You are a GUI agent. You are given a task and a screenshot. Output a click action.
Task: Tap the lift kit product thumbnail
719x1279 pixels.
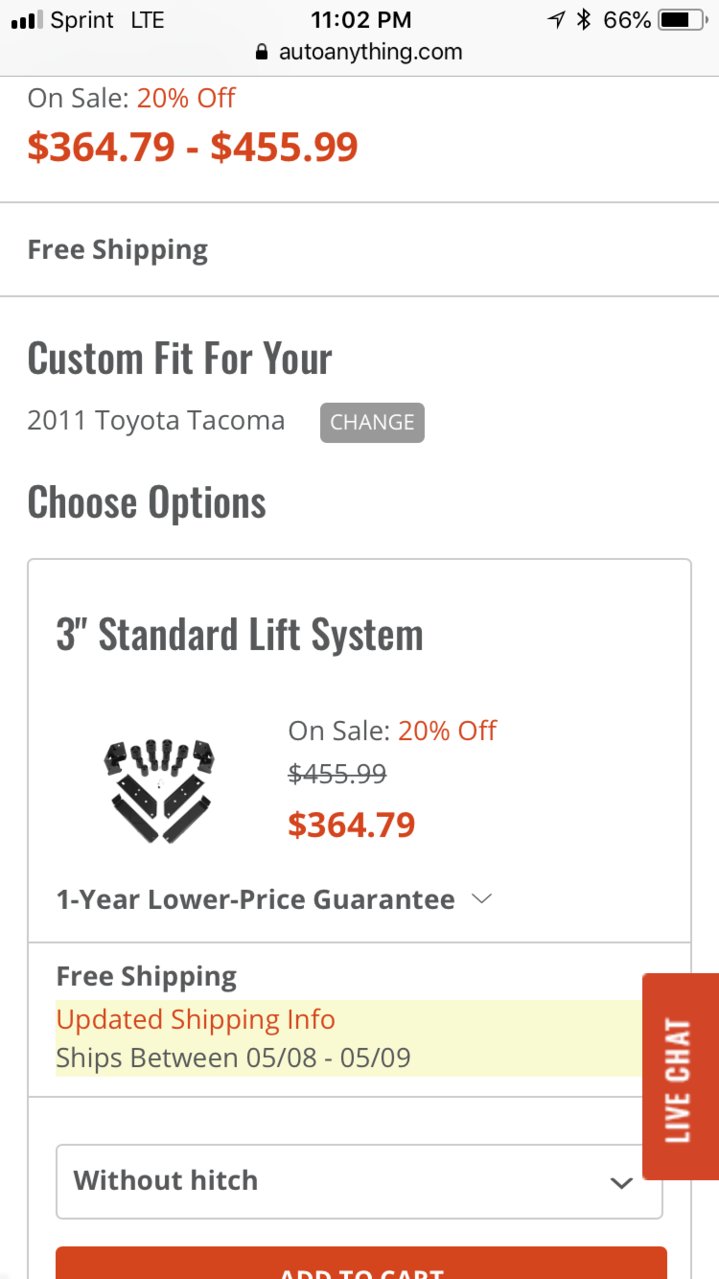click(x=160, y=790)
